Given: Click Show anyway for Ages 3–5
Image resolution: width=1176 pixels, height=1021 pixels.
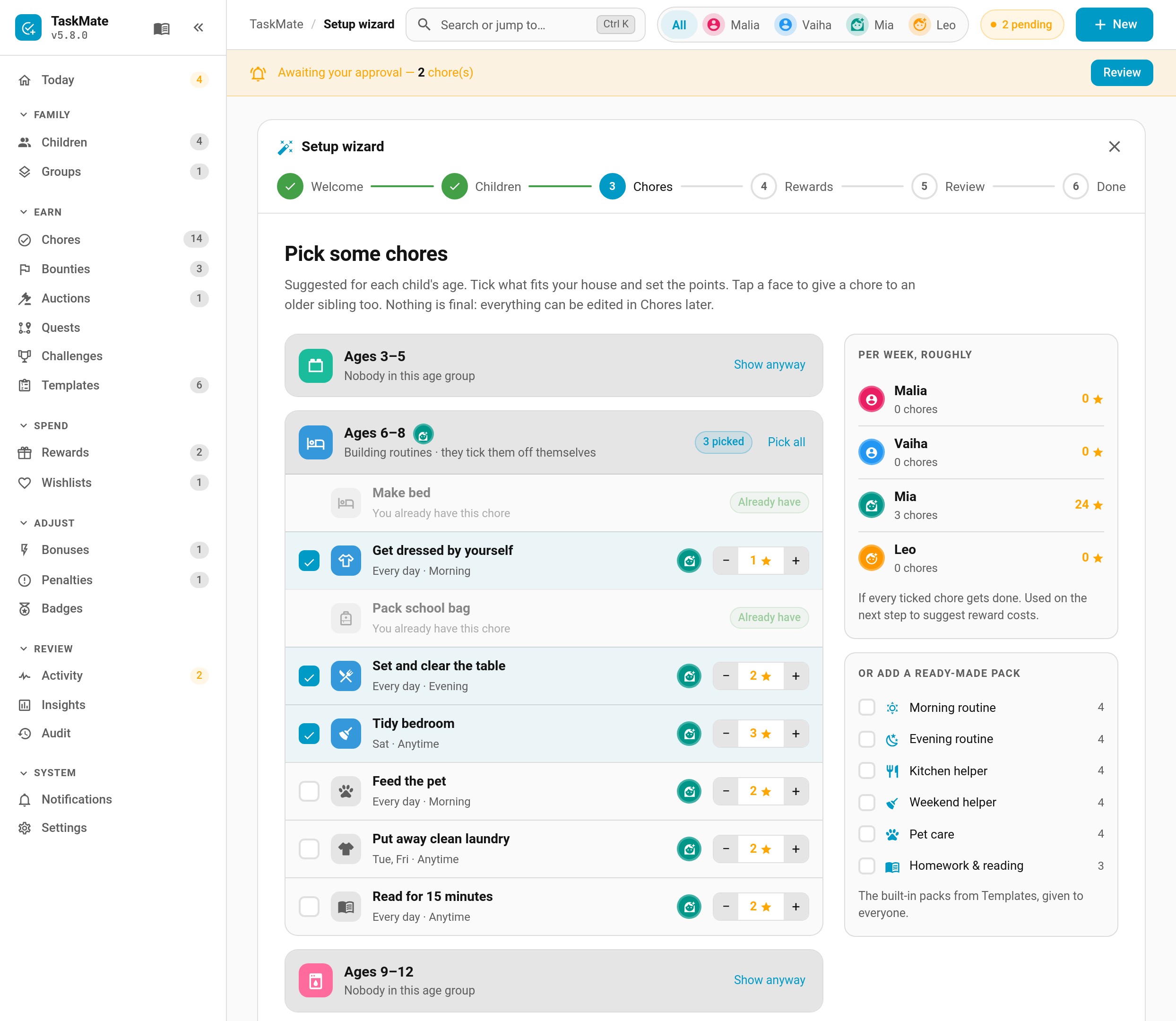Looking at the screenshot, I should tap(769, 364).
